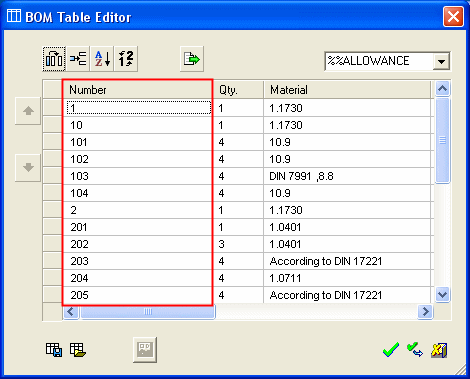Select the Number cell 2
Viewport: 470px width, 379px height.
coord(137,210)
